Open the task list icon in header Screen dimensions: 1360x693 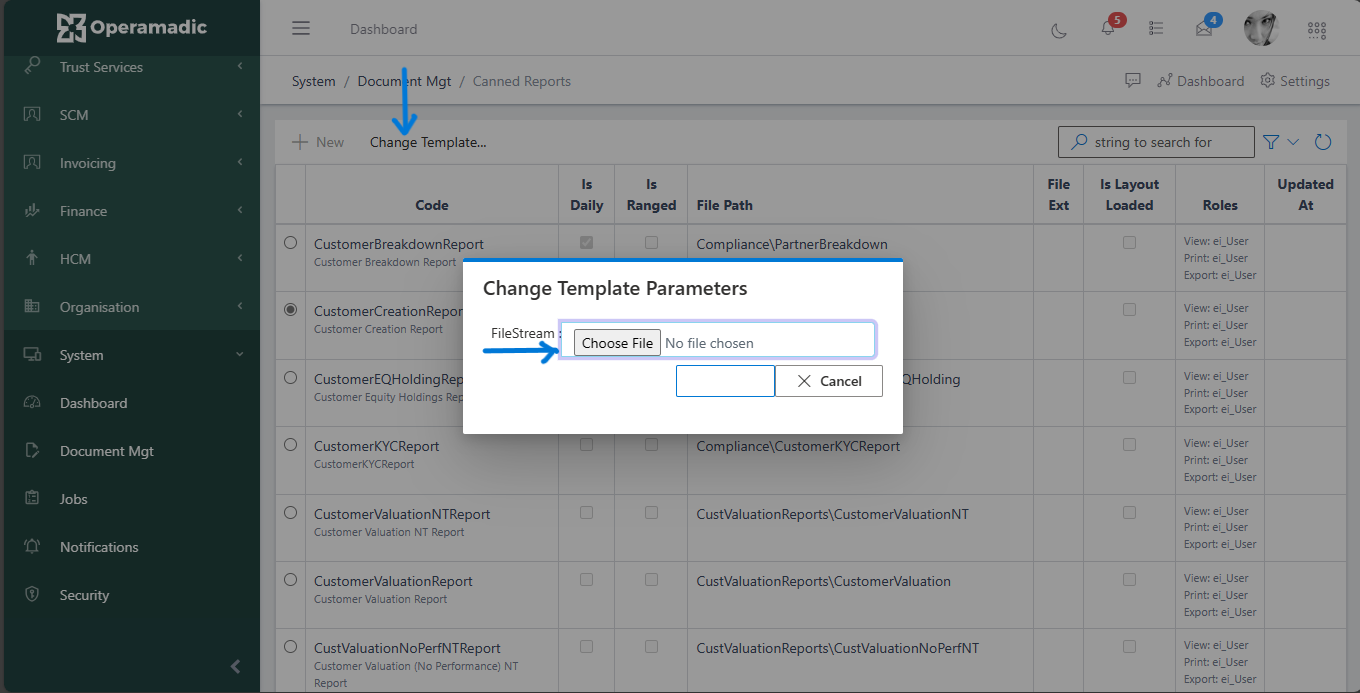[1156, 29]
